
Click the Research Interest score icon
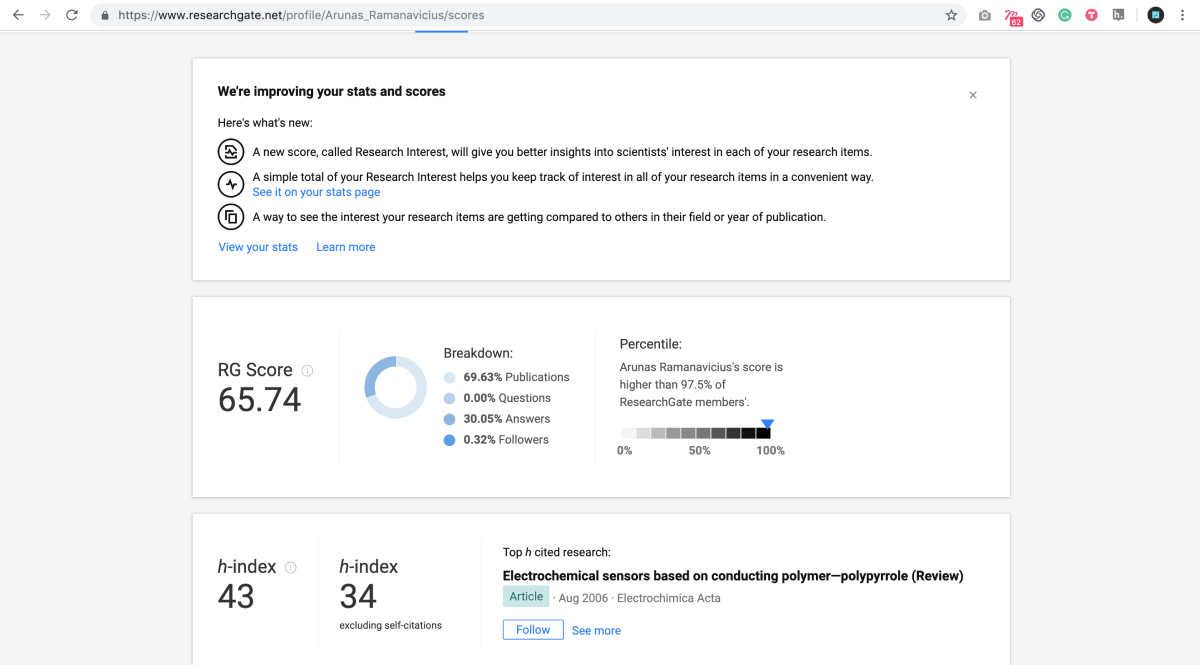pos(231,152)
